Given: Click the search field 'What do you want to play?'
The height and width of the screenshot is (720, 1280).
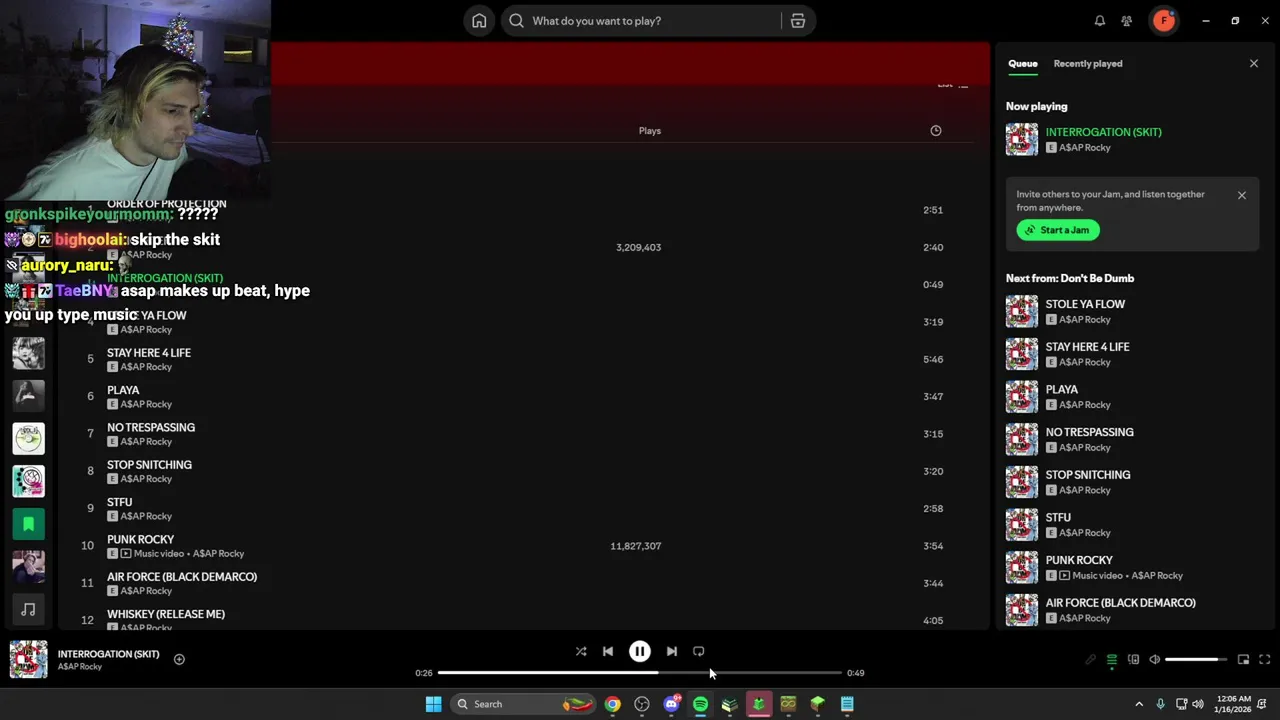Looking at the screenshot, I should (641, 21).
